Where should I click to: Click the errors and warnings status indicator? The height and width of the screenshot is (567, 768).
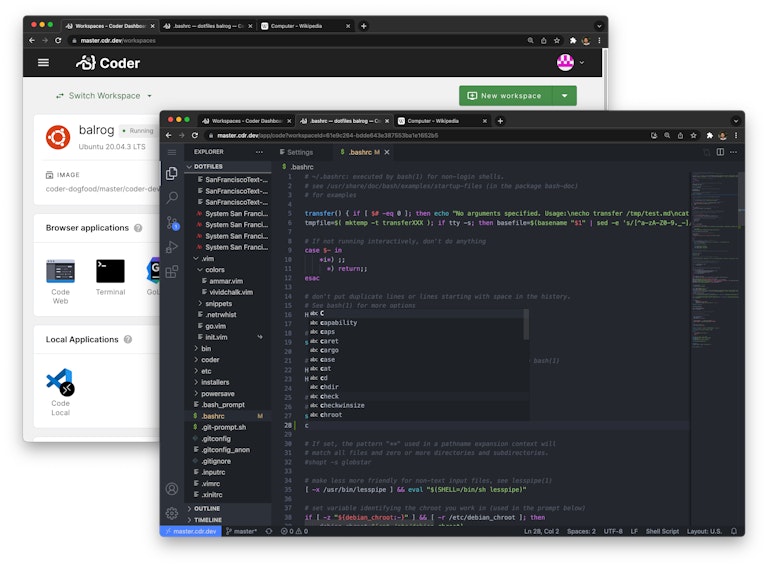click(x=294, y=531)
